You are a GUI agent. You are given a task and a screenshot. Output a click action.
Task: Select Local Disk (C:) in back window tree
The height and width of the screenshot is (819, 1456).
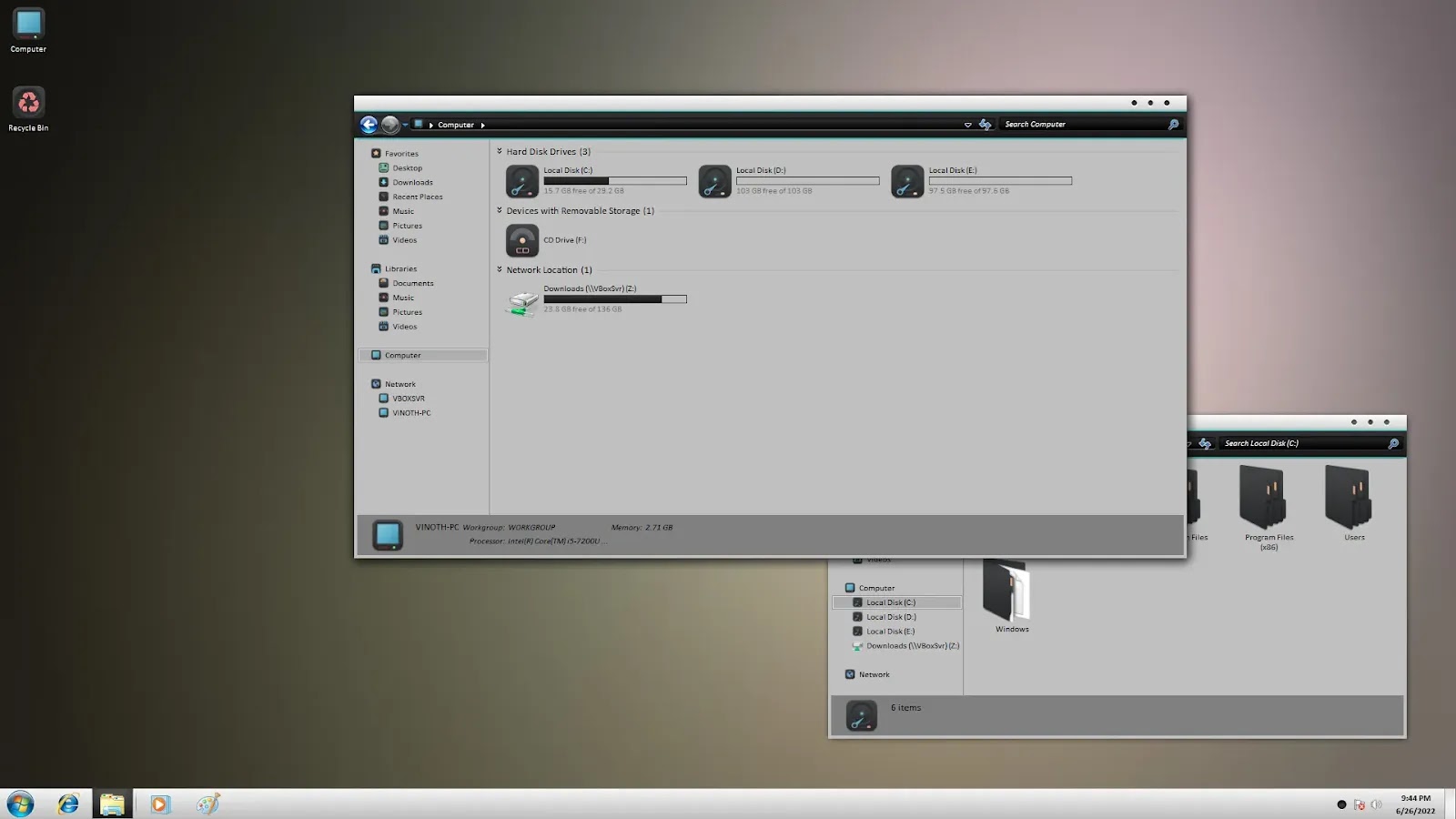click(896, 602)
